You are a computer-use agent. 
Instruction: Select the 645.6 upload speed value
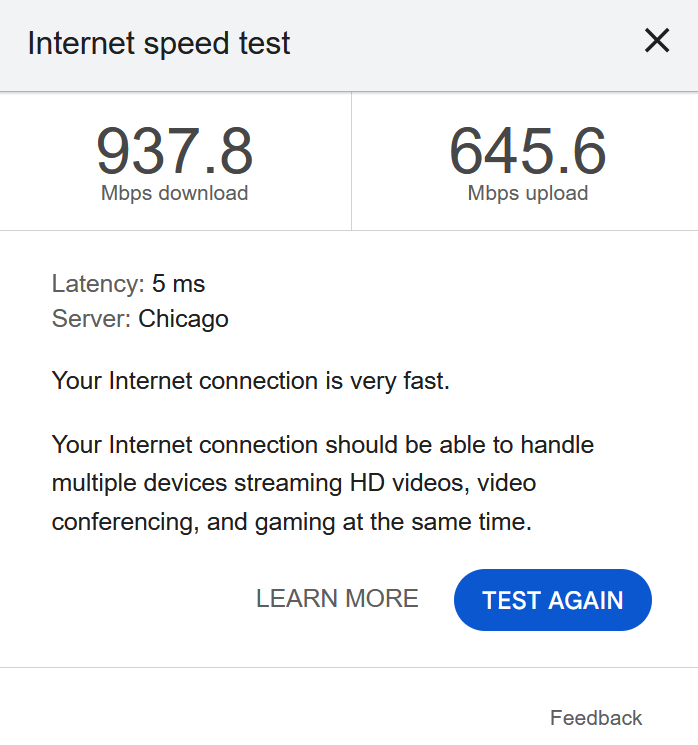[x=527, y=151]
